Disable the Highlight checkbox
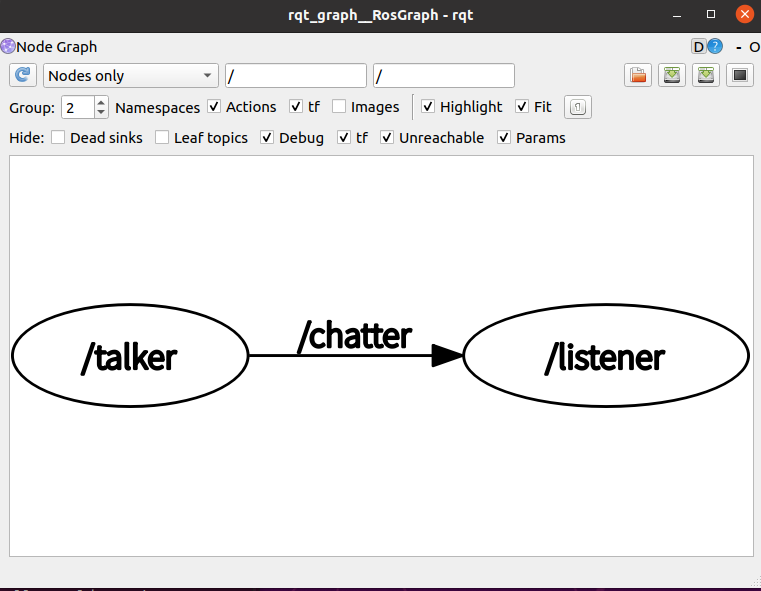The width and height of the screenshot is (761, 591). point(428,107)
